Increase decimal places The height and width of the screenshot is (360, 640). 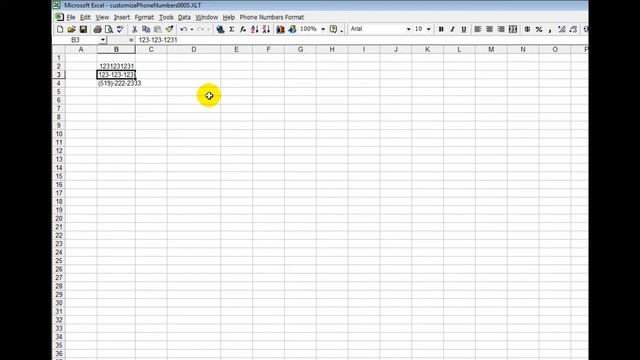pyautogui.click(x=562, y=29)
